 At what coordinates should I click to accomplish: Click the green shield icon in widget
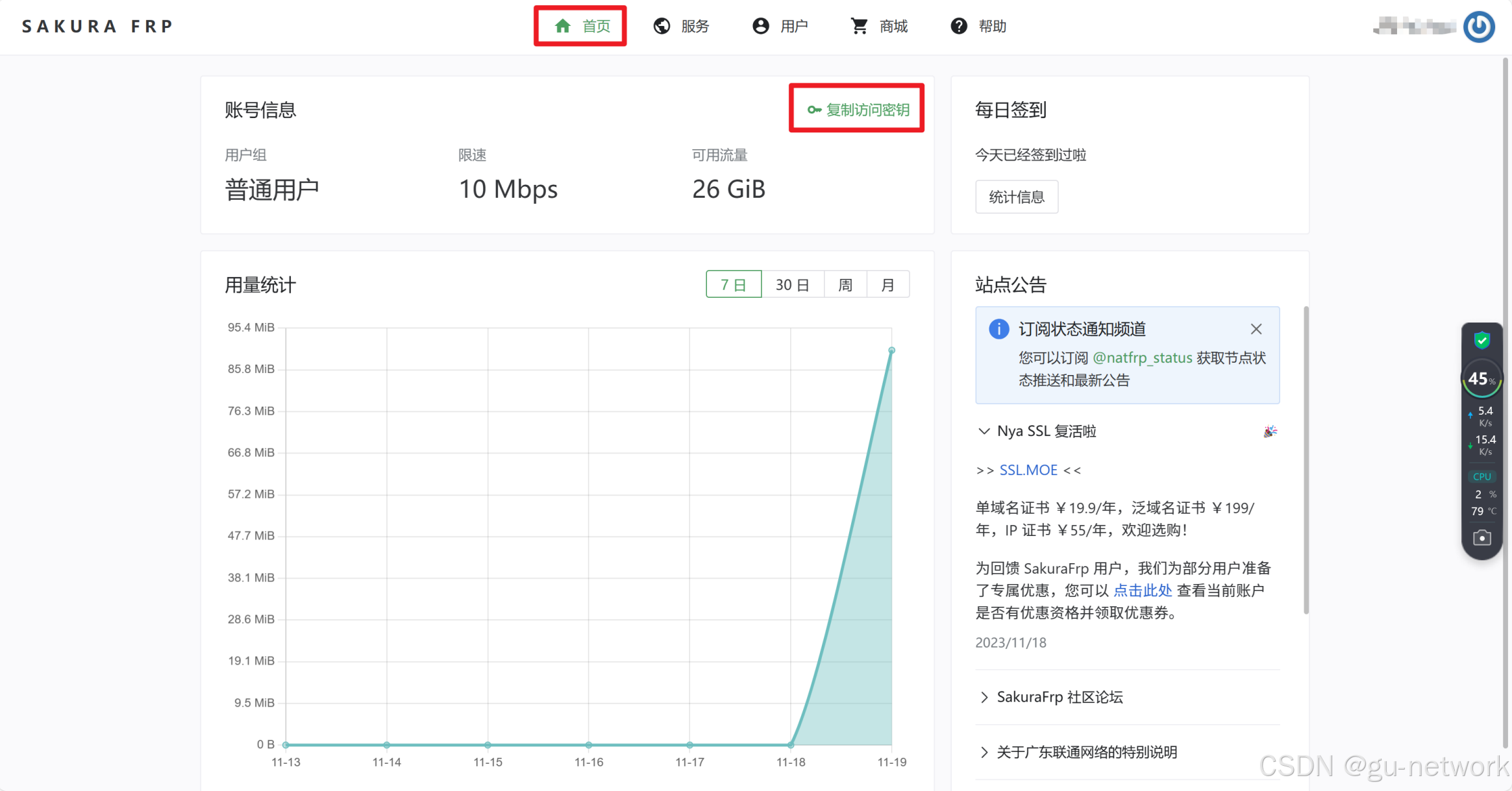click(1482, 339)
